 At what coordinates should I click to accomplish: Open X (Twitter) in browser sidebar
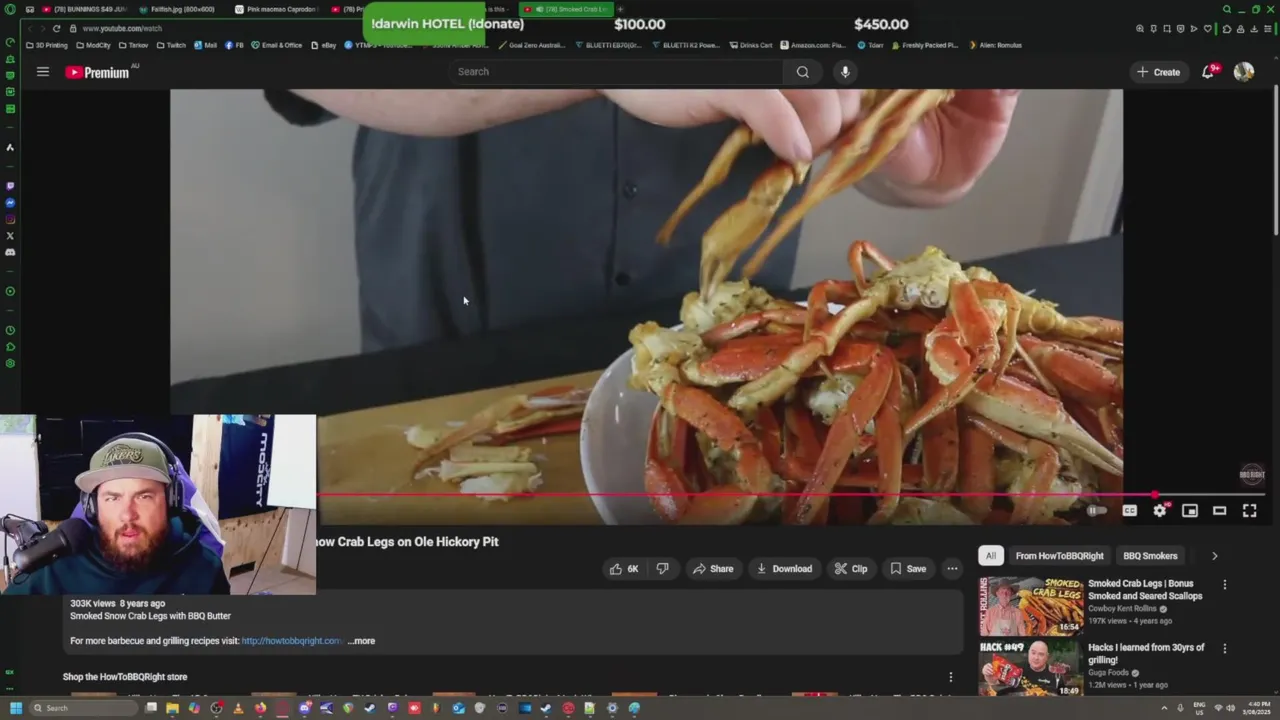(10, 236)
